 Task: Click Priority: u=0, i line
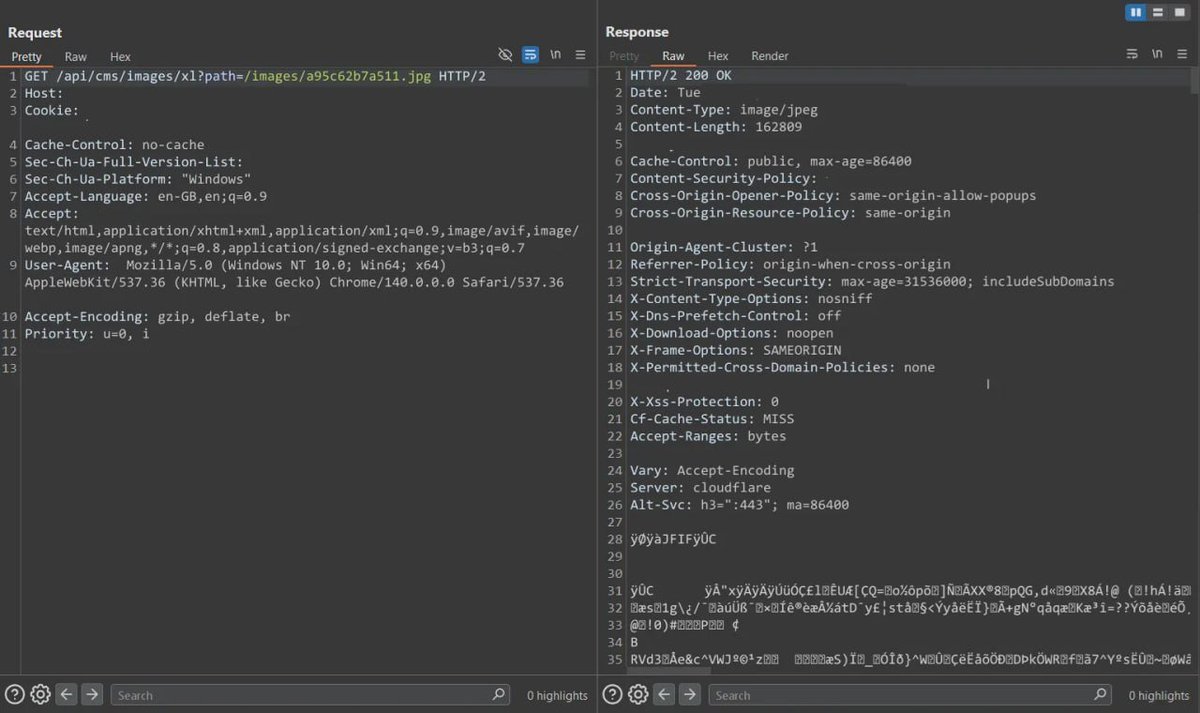(x=87, y=333)
